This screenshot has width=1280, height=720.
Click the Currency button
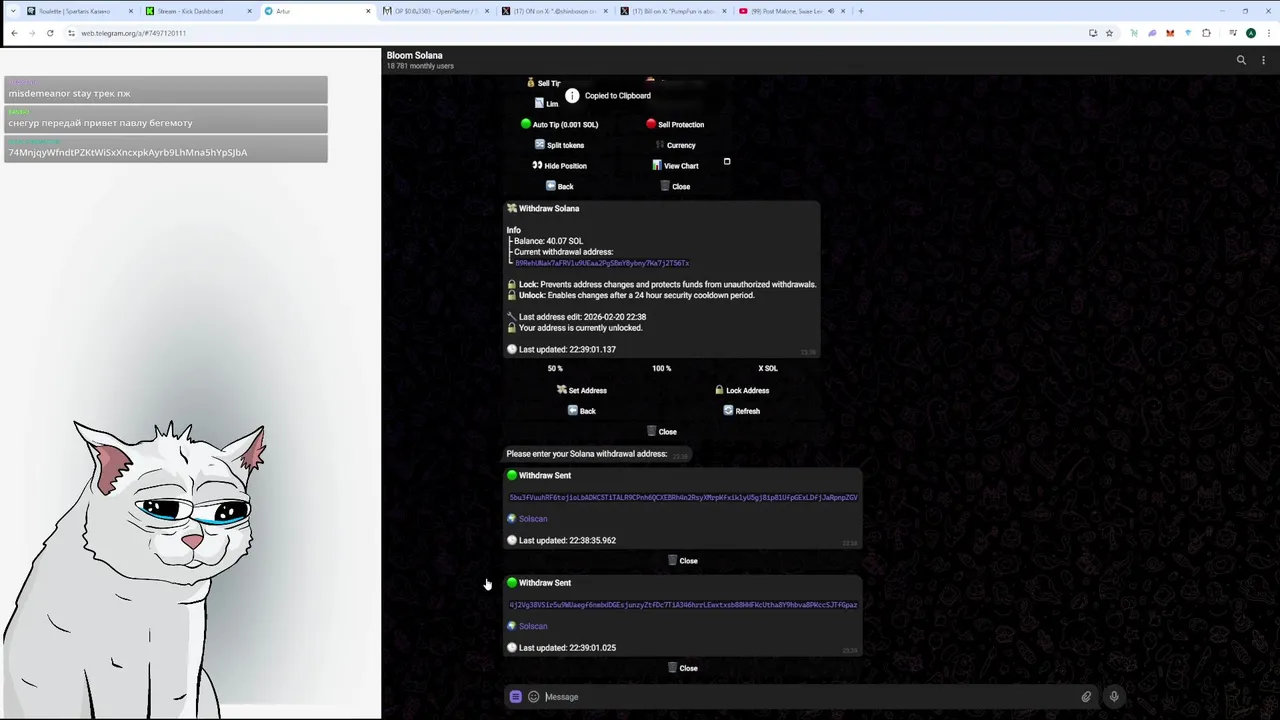click(x=675, y=145)
